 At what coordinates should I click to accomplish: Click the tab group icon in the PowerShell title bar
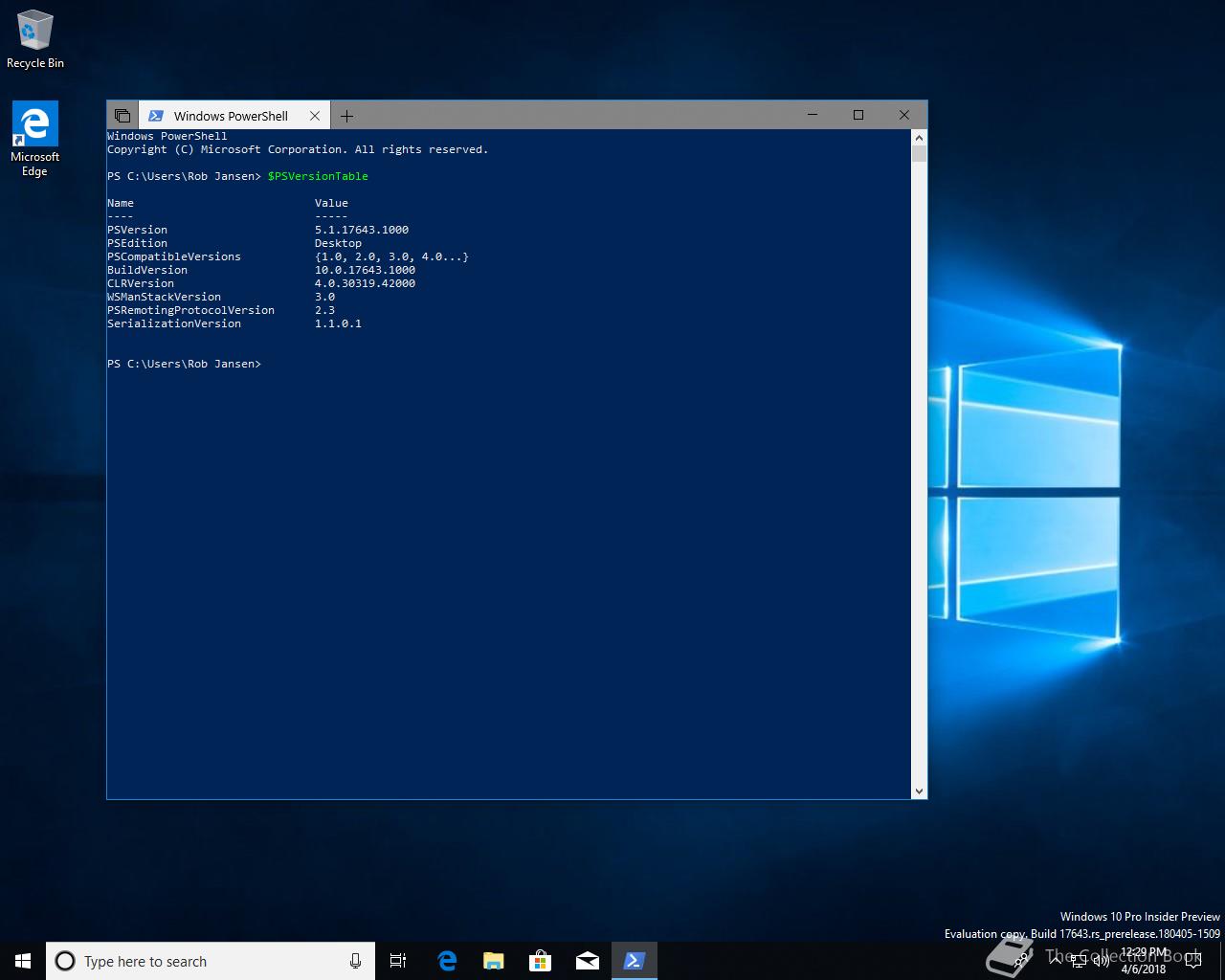click(x=122, y=116)
